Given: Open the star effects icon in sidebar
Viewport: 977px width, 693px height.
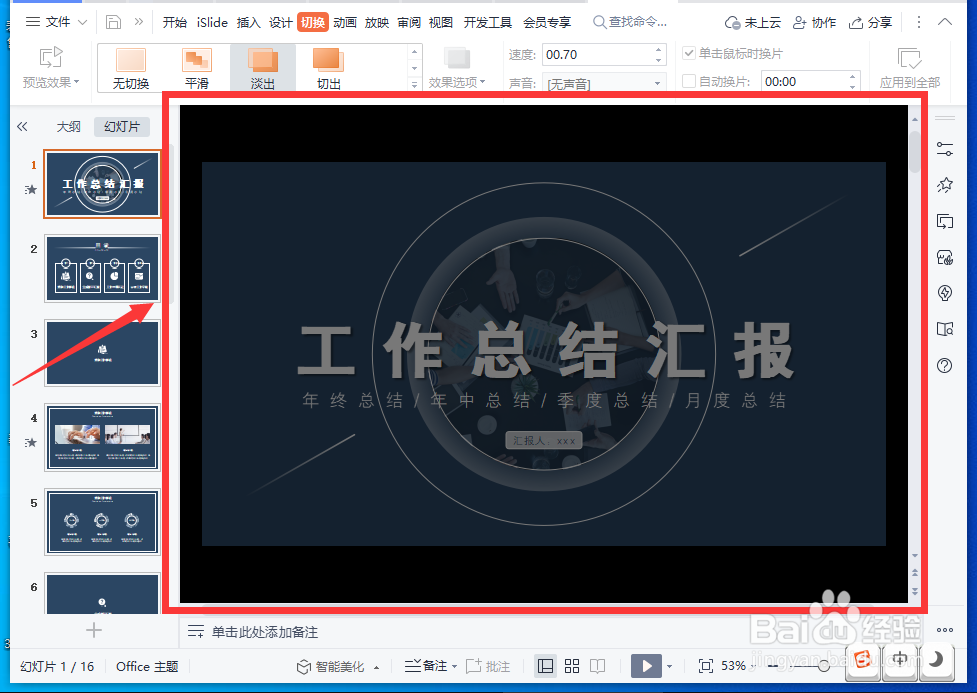Looking at the screenshot, I should (x=945, y=185).
